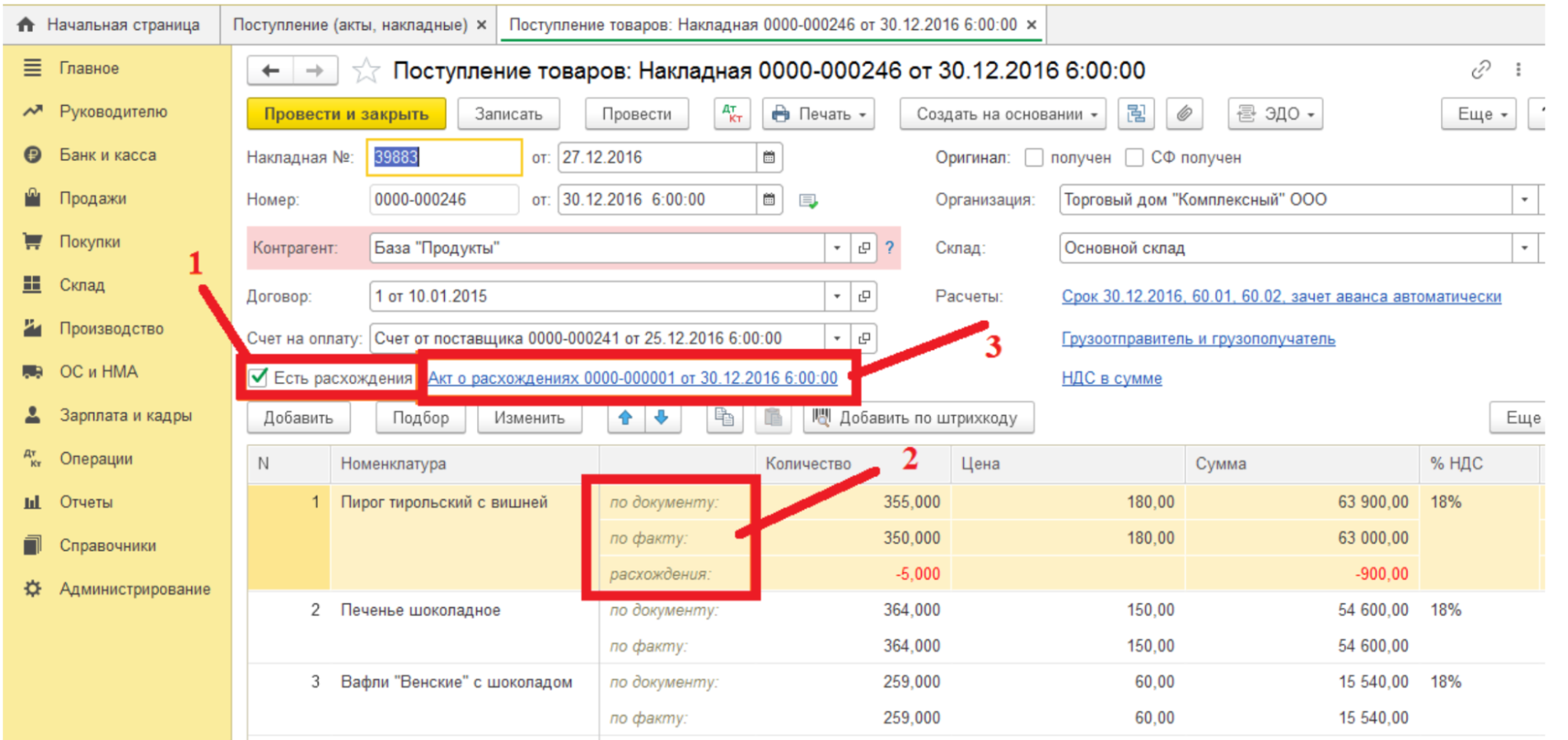Click 'Добавить по штрихкоду' button

click(x=919, y=417)
